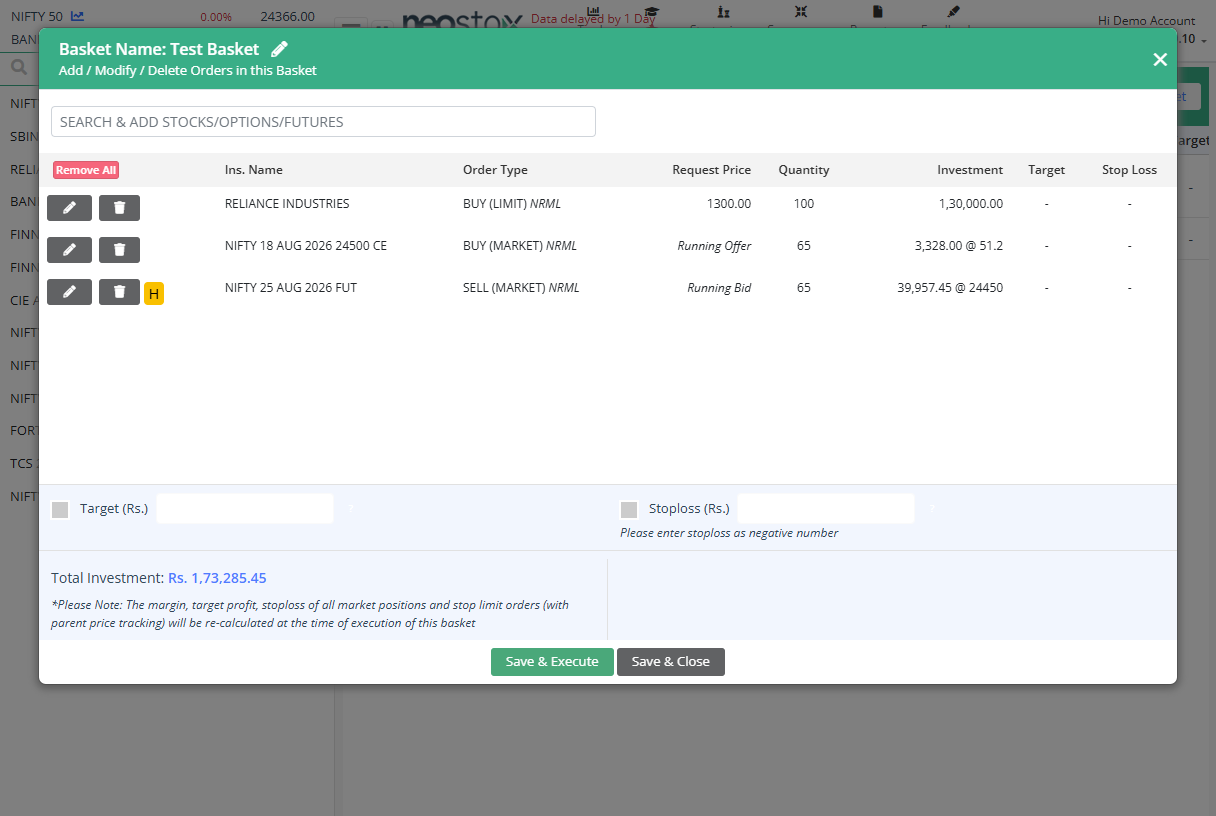Click Save & Close button

coord(671,662)
